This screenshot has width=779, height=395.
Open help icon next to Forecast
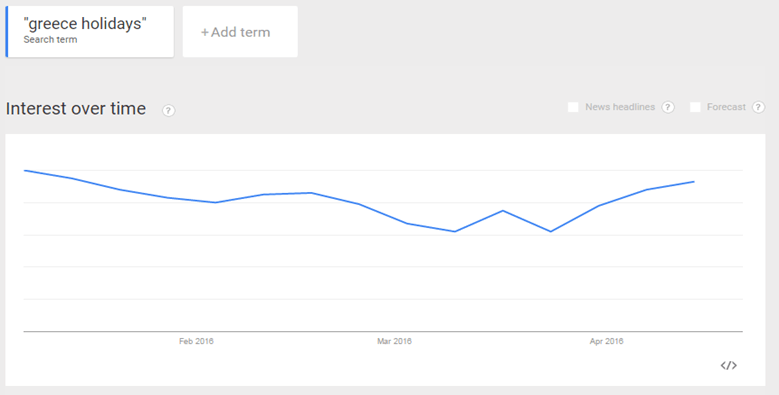(758, 107)
